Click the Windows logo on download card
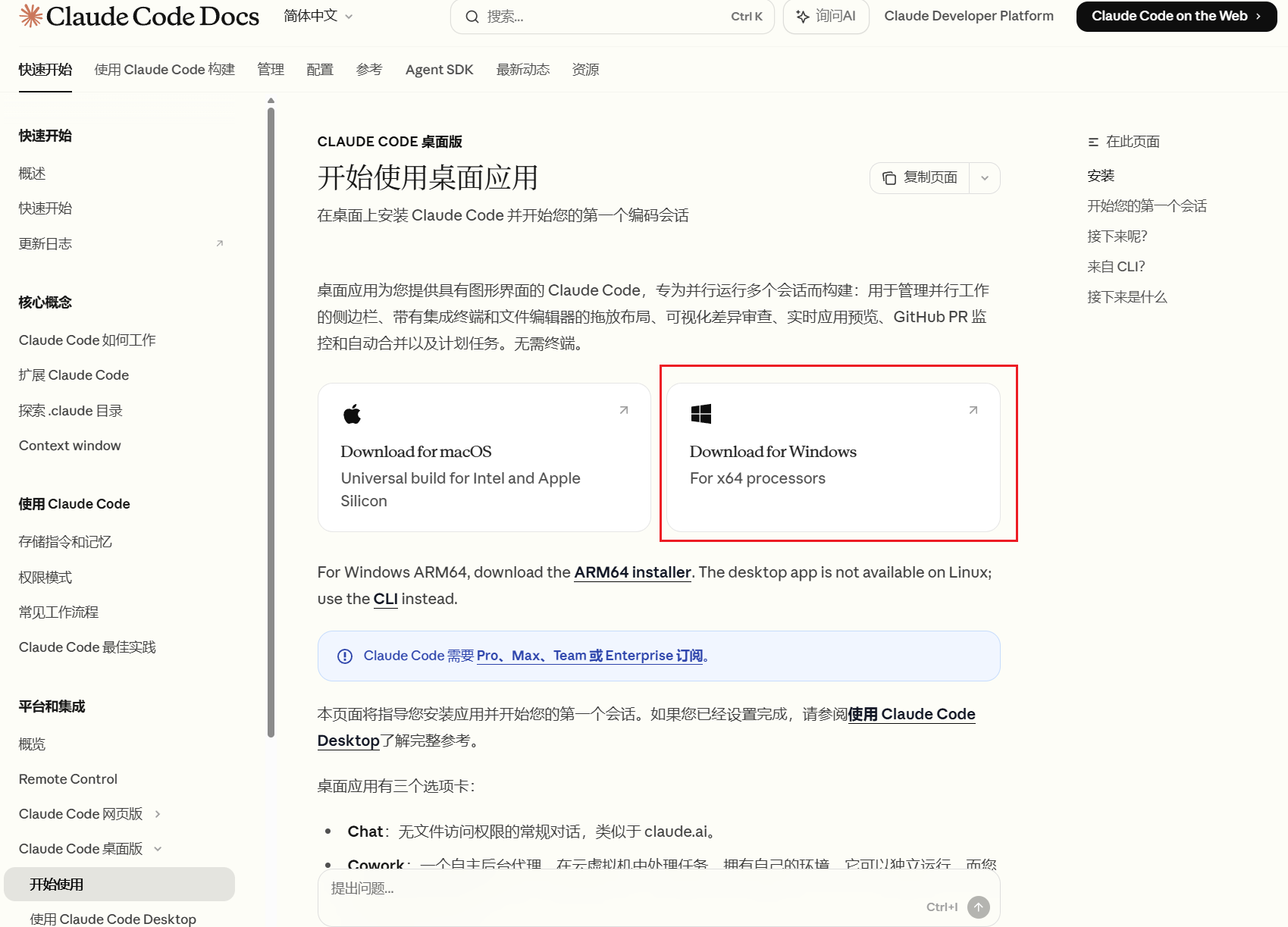The width and height of the screenshot is (1288, 927). click(x=700, y=414)
